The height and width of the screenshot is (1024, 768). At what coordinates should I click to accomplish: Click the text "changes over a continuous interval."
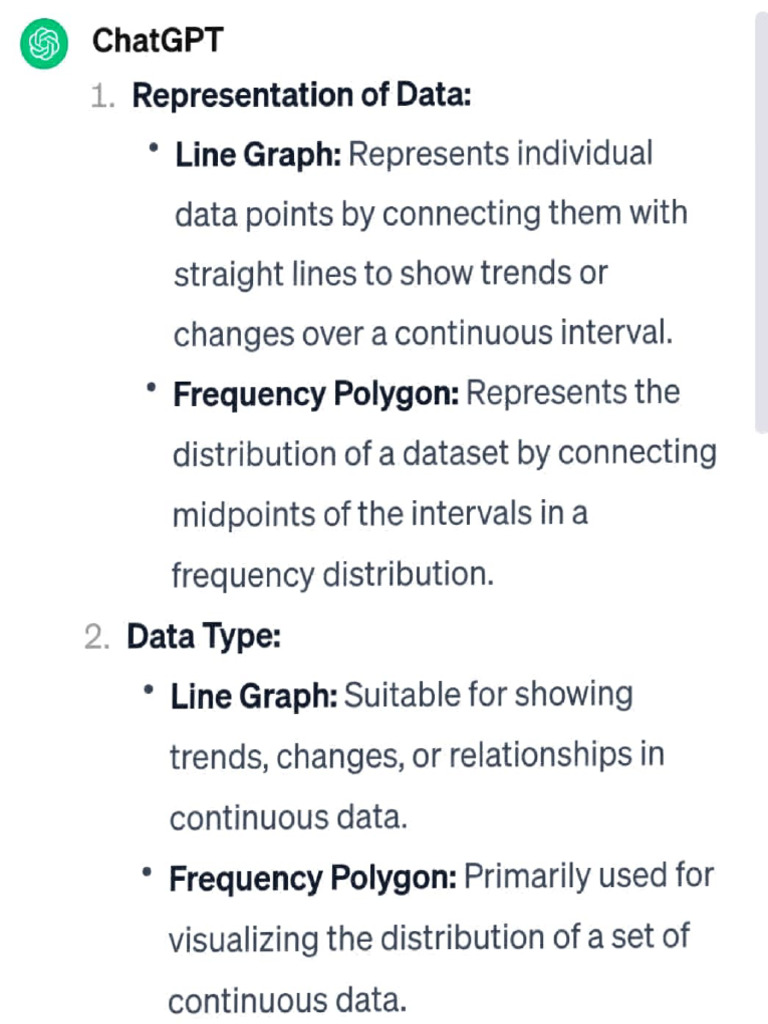[423, 334]
